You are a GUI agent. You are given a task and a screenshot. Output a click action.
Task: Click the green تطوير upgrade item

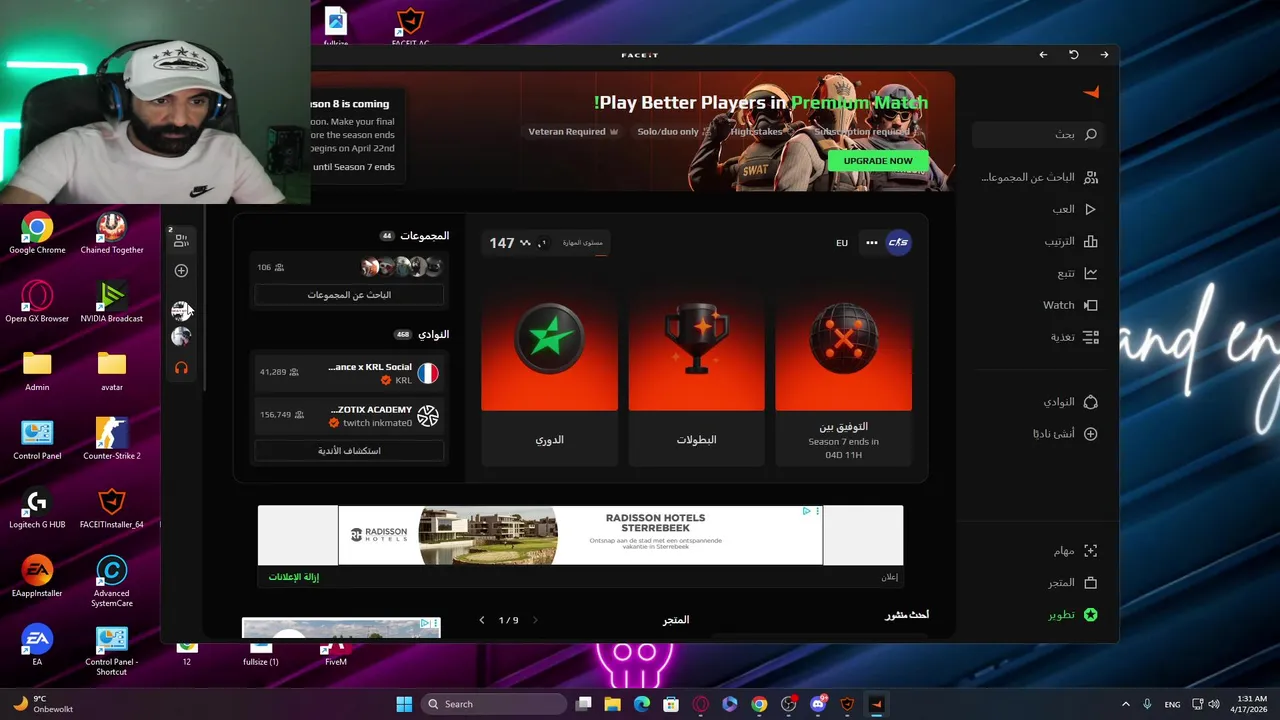tap(1073, 615)
